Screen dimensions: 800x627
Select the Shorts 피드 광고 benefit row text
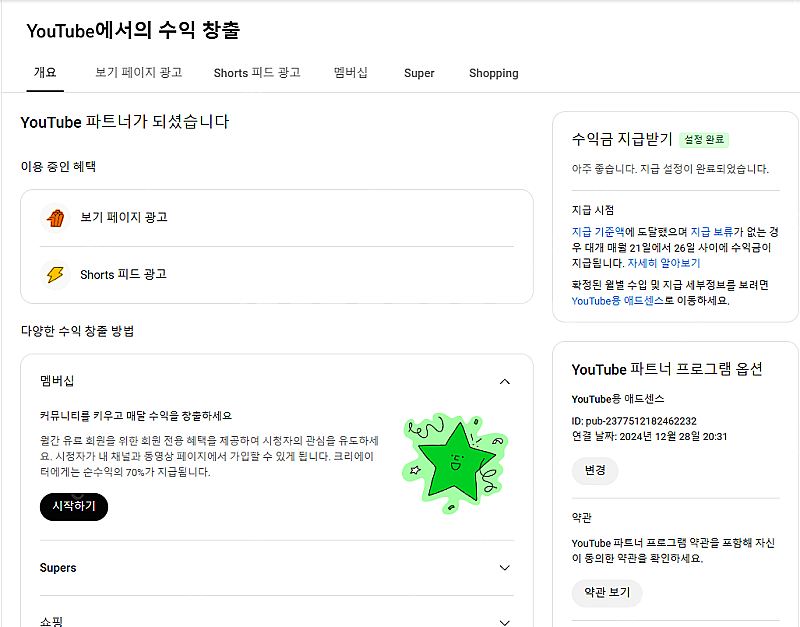pyautogui.click(x=123, y=274)
